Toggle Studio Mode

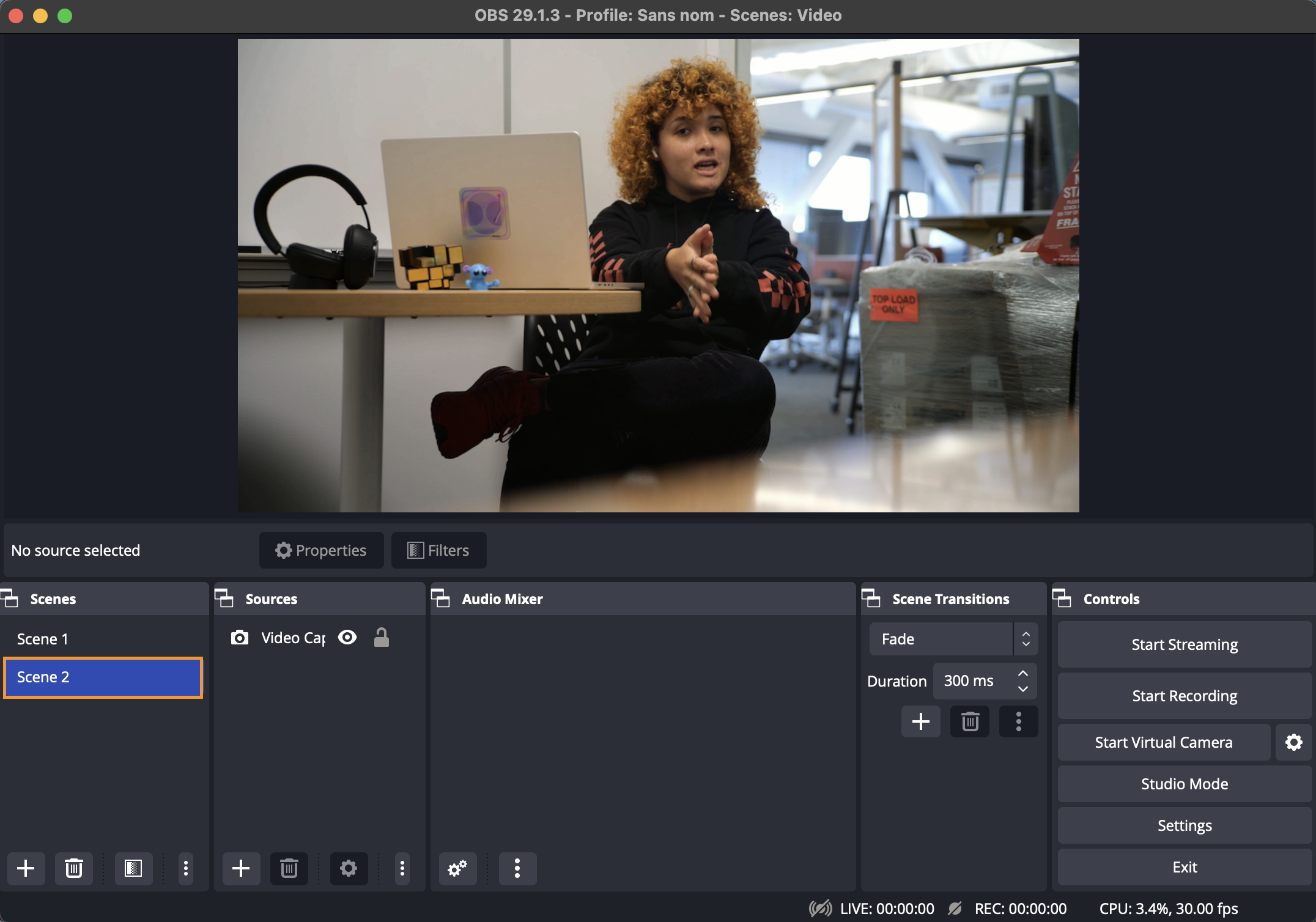tap(1184, 784)
